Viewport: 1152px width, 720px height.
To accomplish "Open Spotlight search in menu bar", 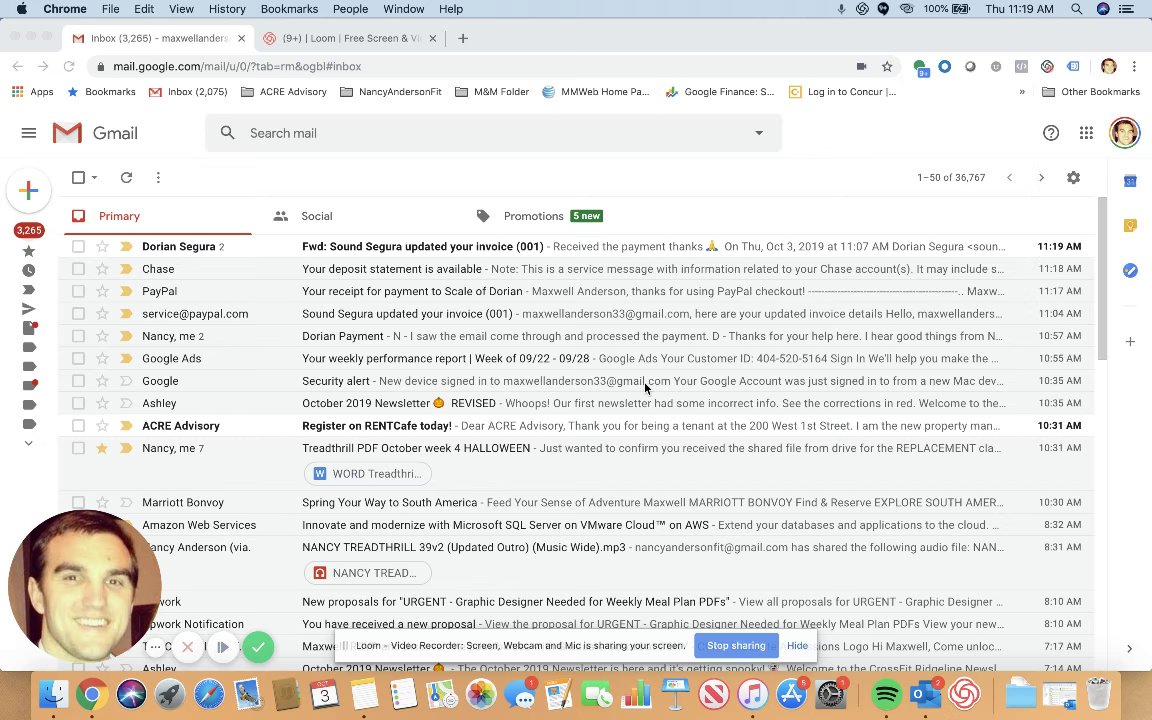I will click(x=1076, y=9).
